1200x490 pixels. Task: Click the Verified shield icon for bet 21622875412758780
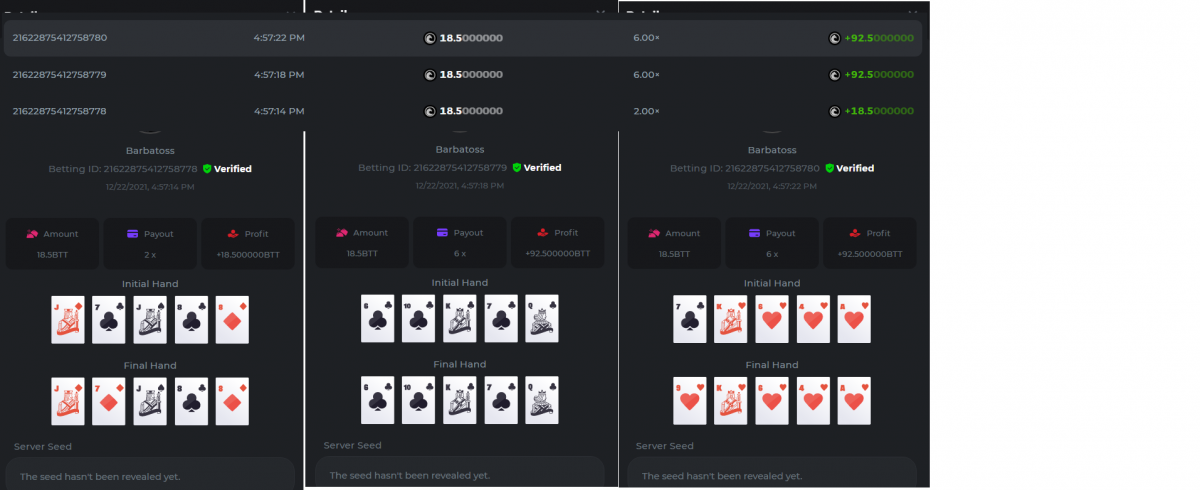[x=829, y=169]
